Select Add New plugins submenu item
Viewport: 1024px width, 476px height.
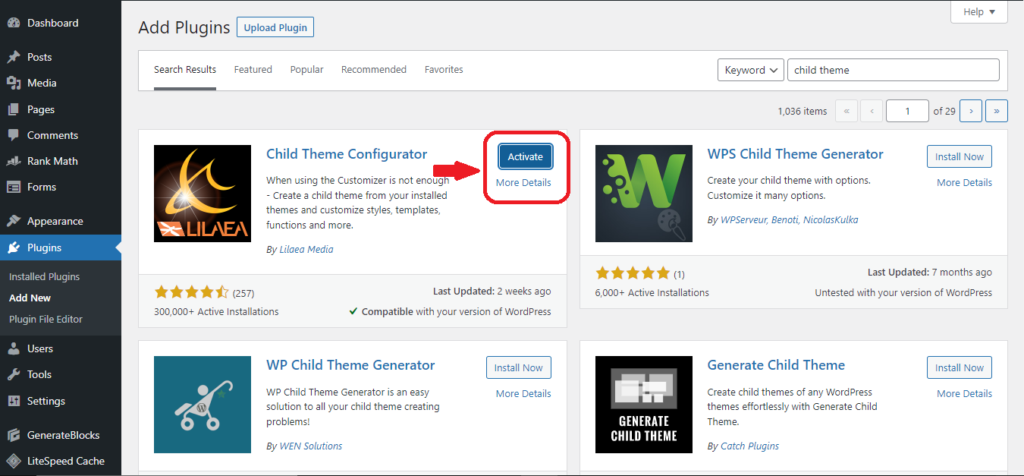[x=30, y=298]
